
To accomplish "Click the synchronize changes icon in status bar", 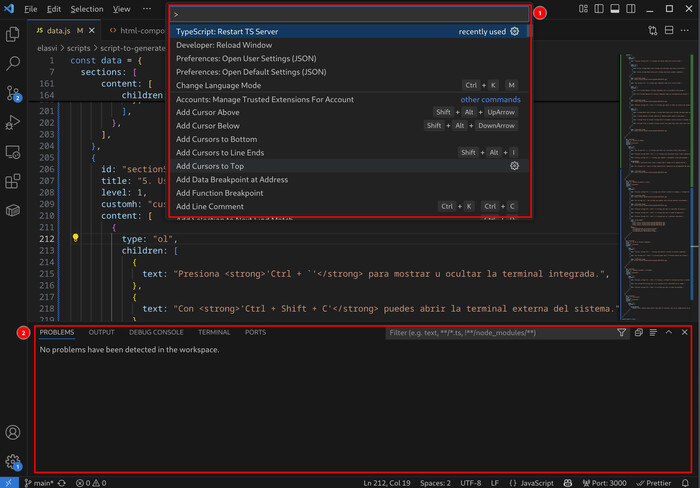I will (x=62, y=483).
